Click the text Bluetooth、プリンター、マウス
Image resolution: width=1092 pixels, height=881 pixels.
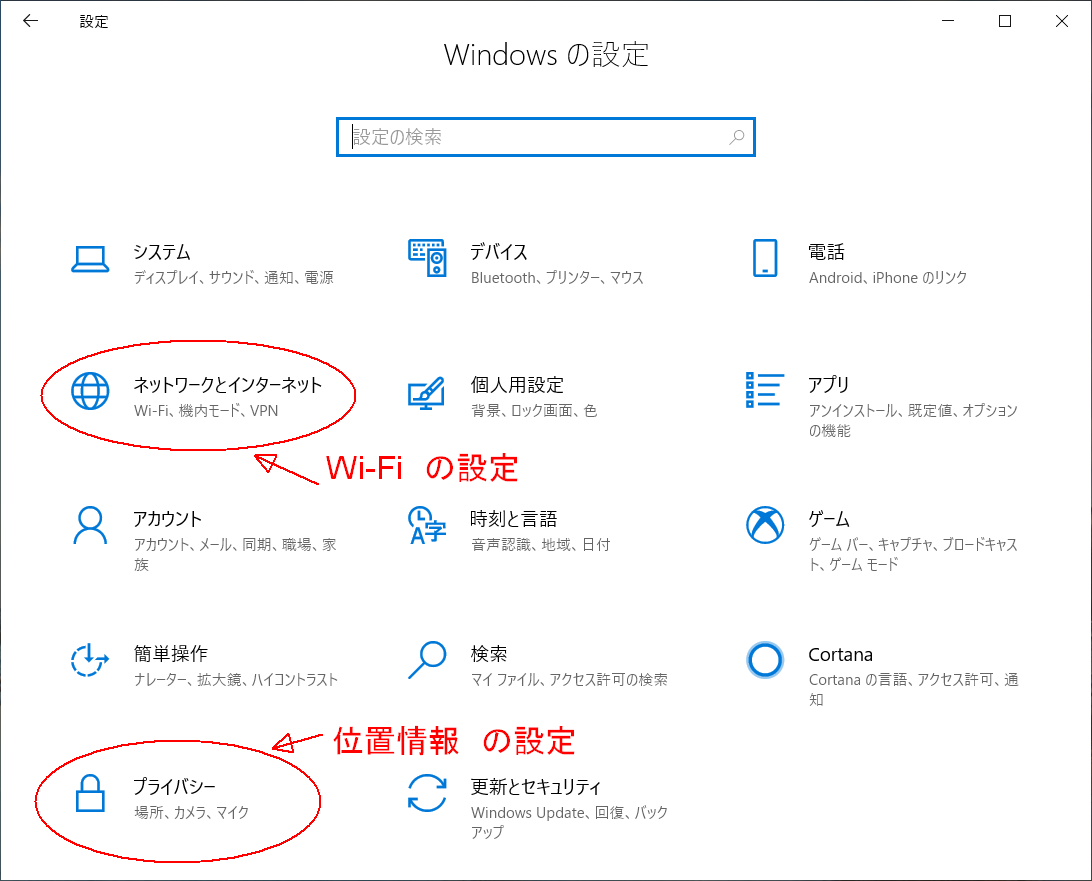pyautogui.click(x=557, y=278)
